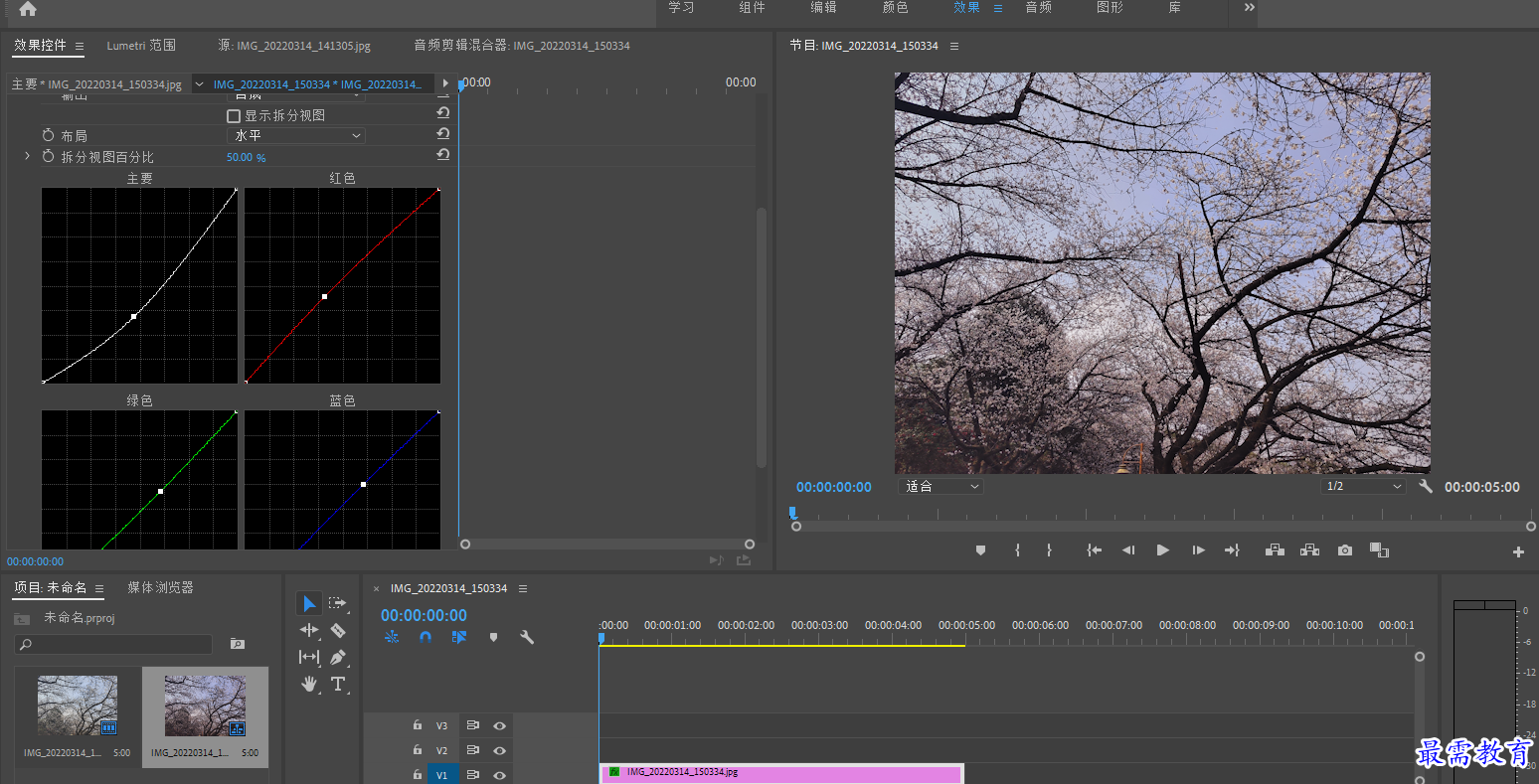This screenshot has width=1539, height=784.
Task: Toggle nest sequence insert mode
Action: (392, 637)
